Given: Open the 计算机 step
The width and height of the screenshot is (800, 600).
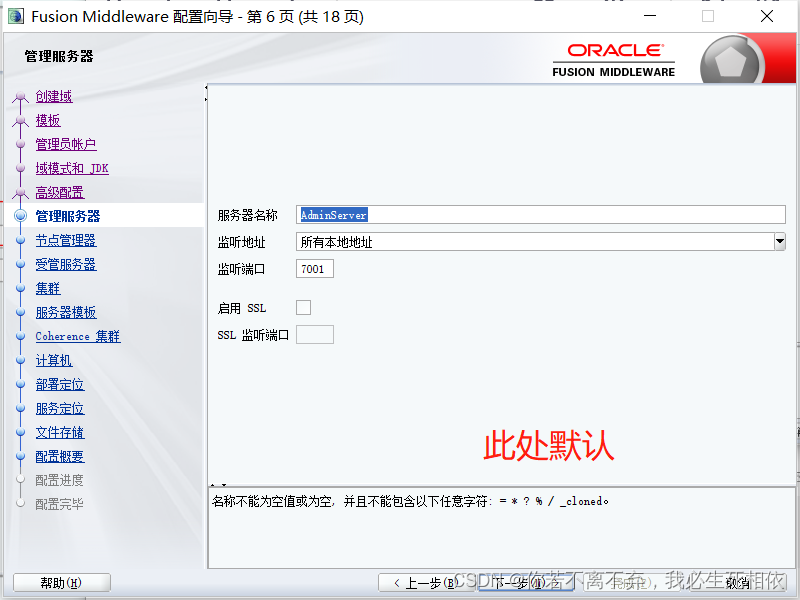Looking at the screenshot, I should 54,360.
